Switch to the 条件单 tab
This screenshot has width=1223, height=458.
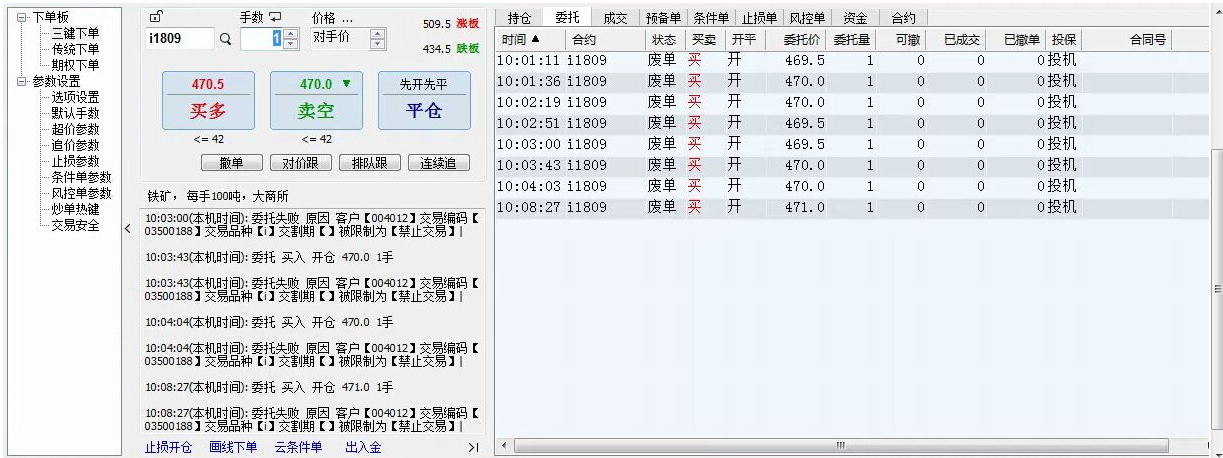pyautogui.click(x=711, y=18)
